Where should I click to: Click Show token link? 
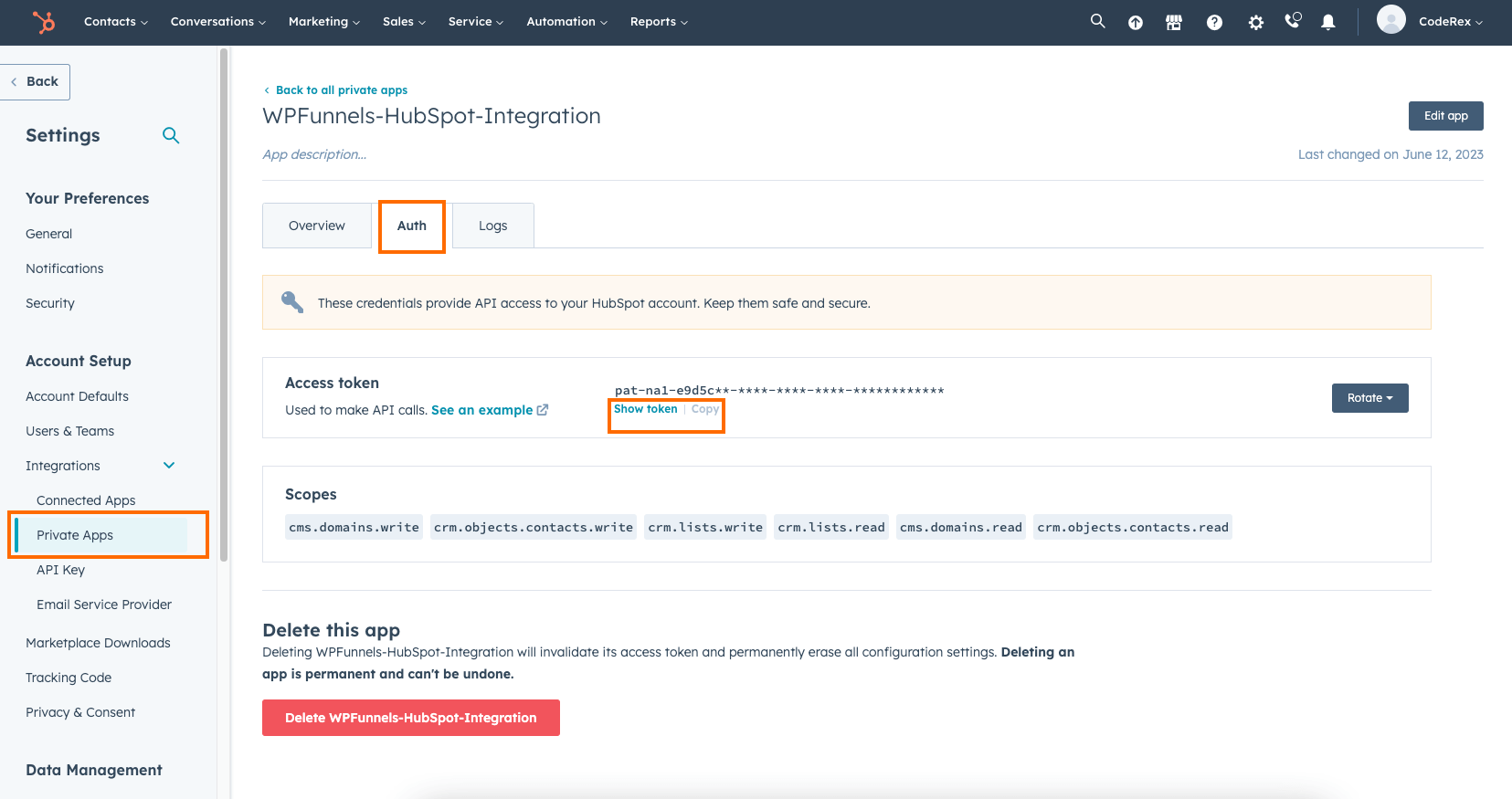[646, 409]
